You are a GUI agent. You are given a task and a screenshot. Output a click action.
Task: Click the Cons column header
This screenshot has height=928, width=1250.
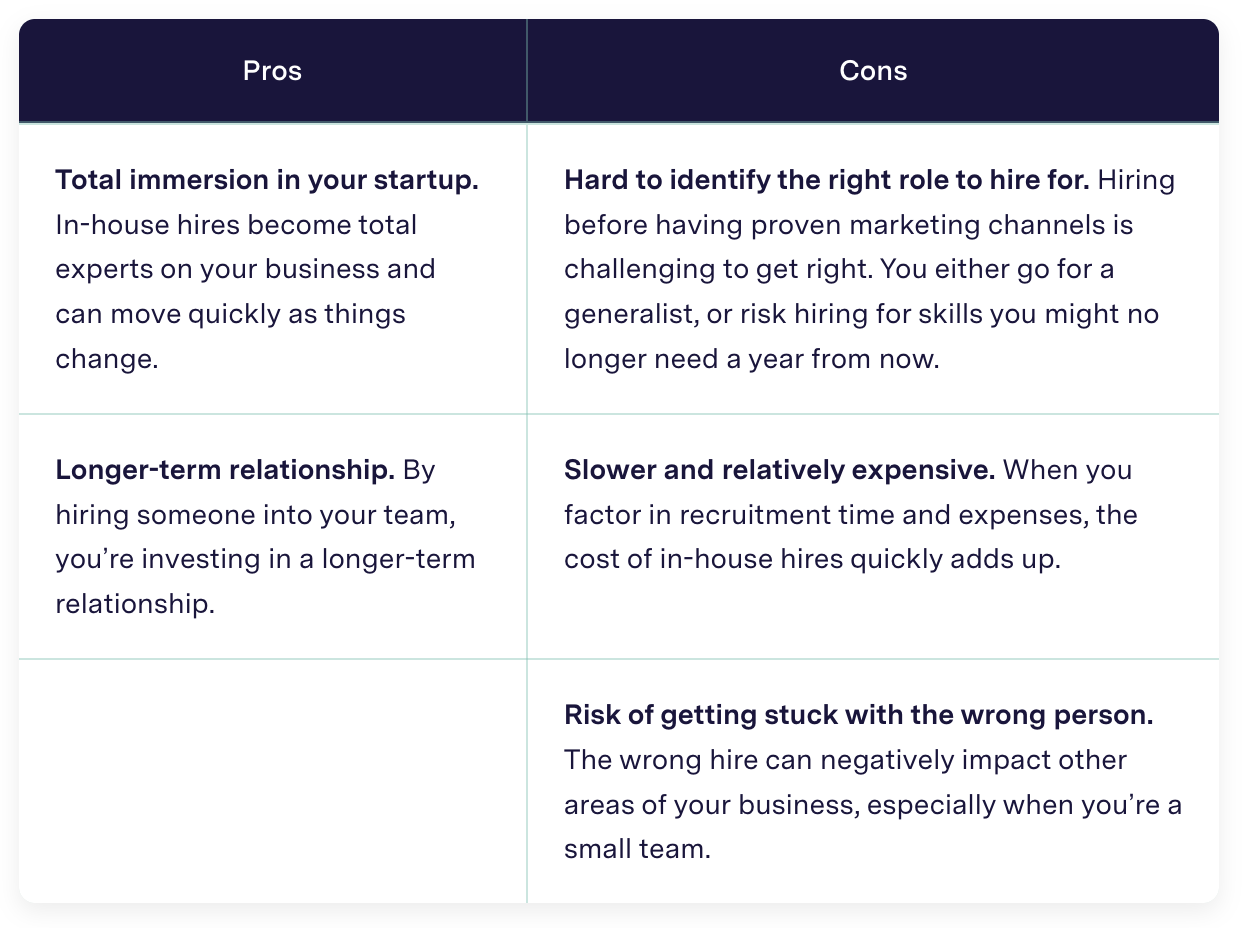[x=873, y=71]
